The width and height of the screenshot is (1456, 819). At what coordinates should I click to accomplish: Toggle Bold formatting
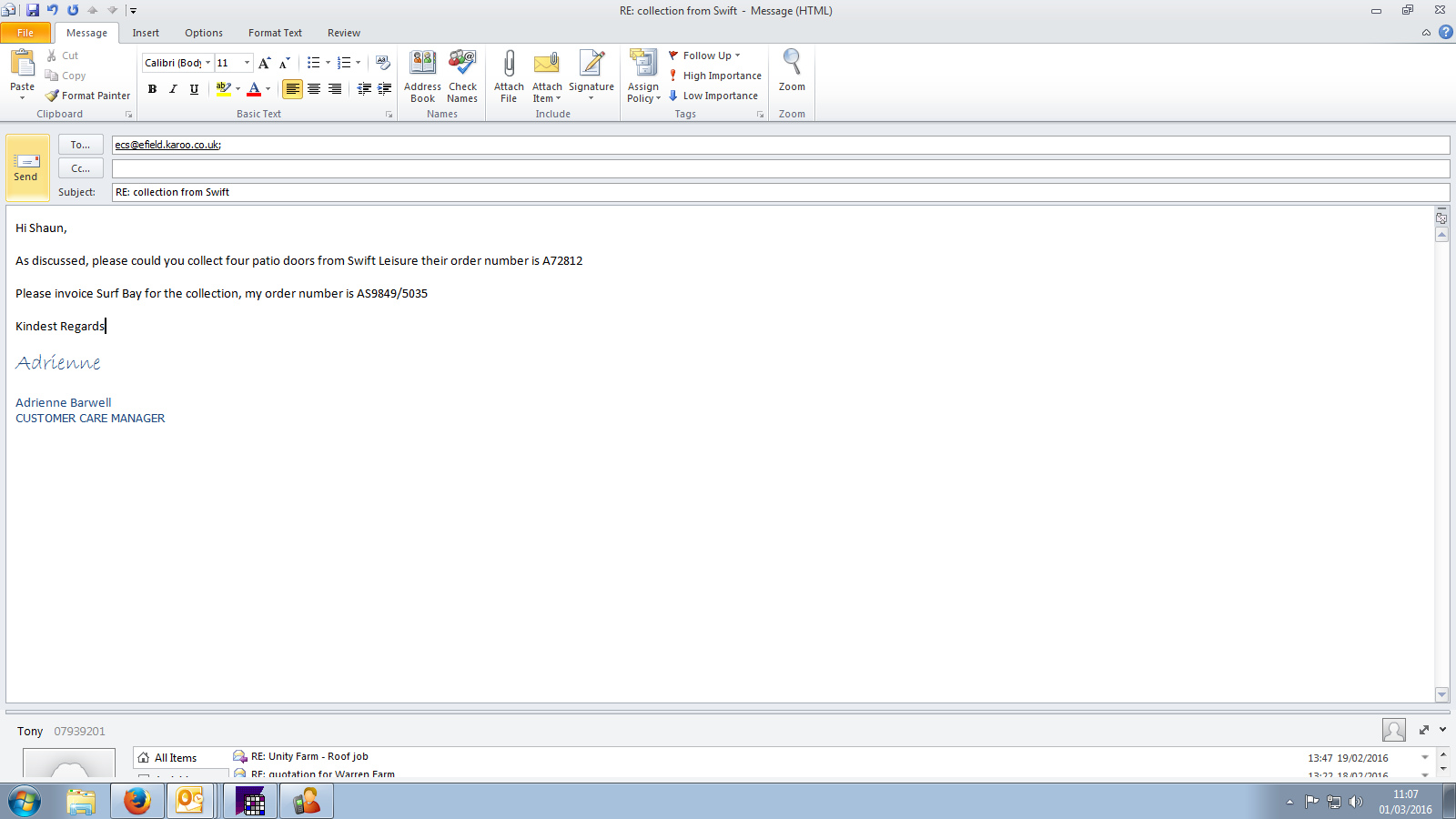tap(152, 88)
